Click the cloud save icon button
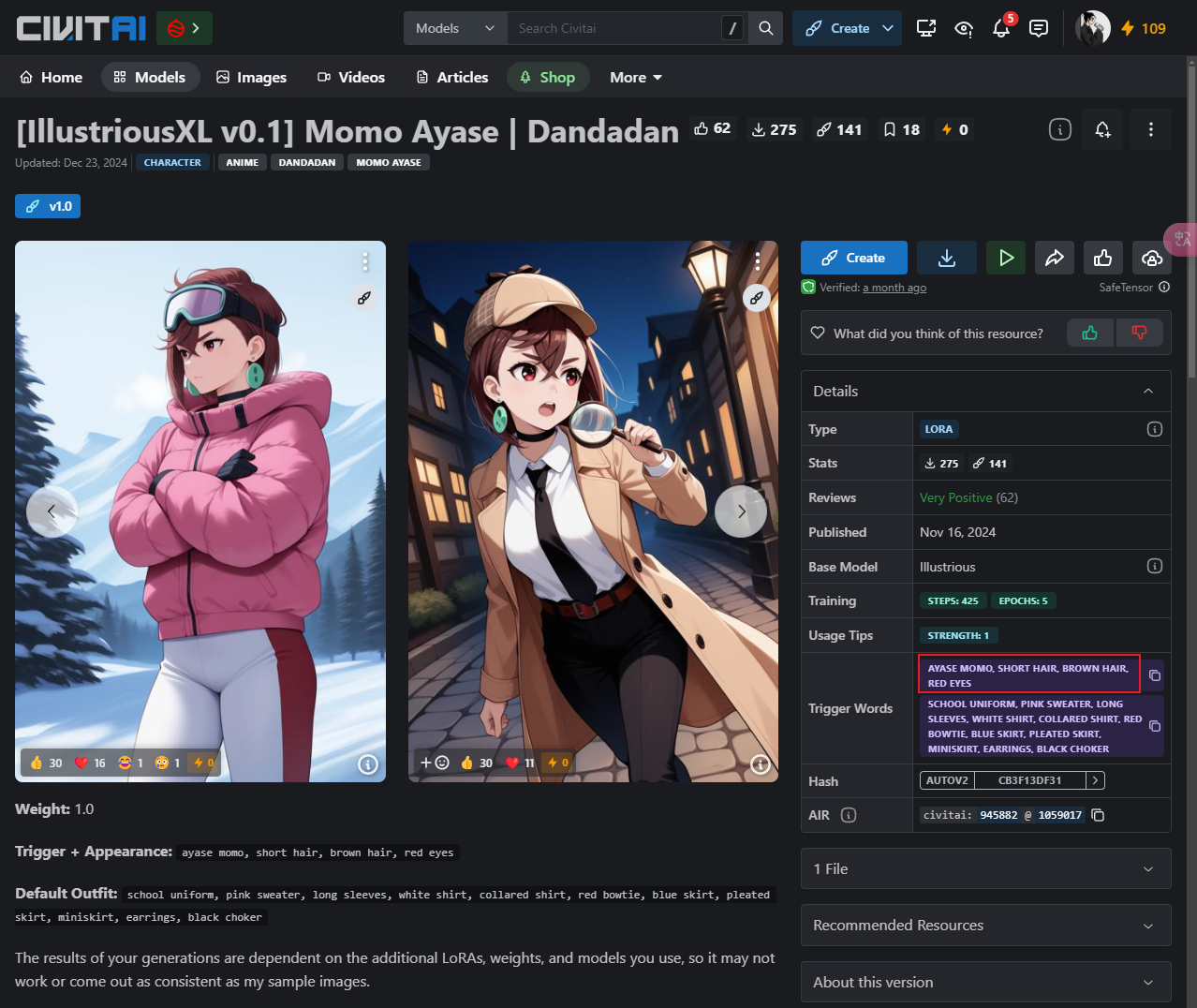 [x=1152, y=258]
